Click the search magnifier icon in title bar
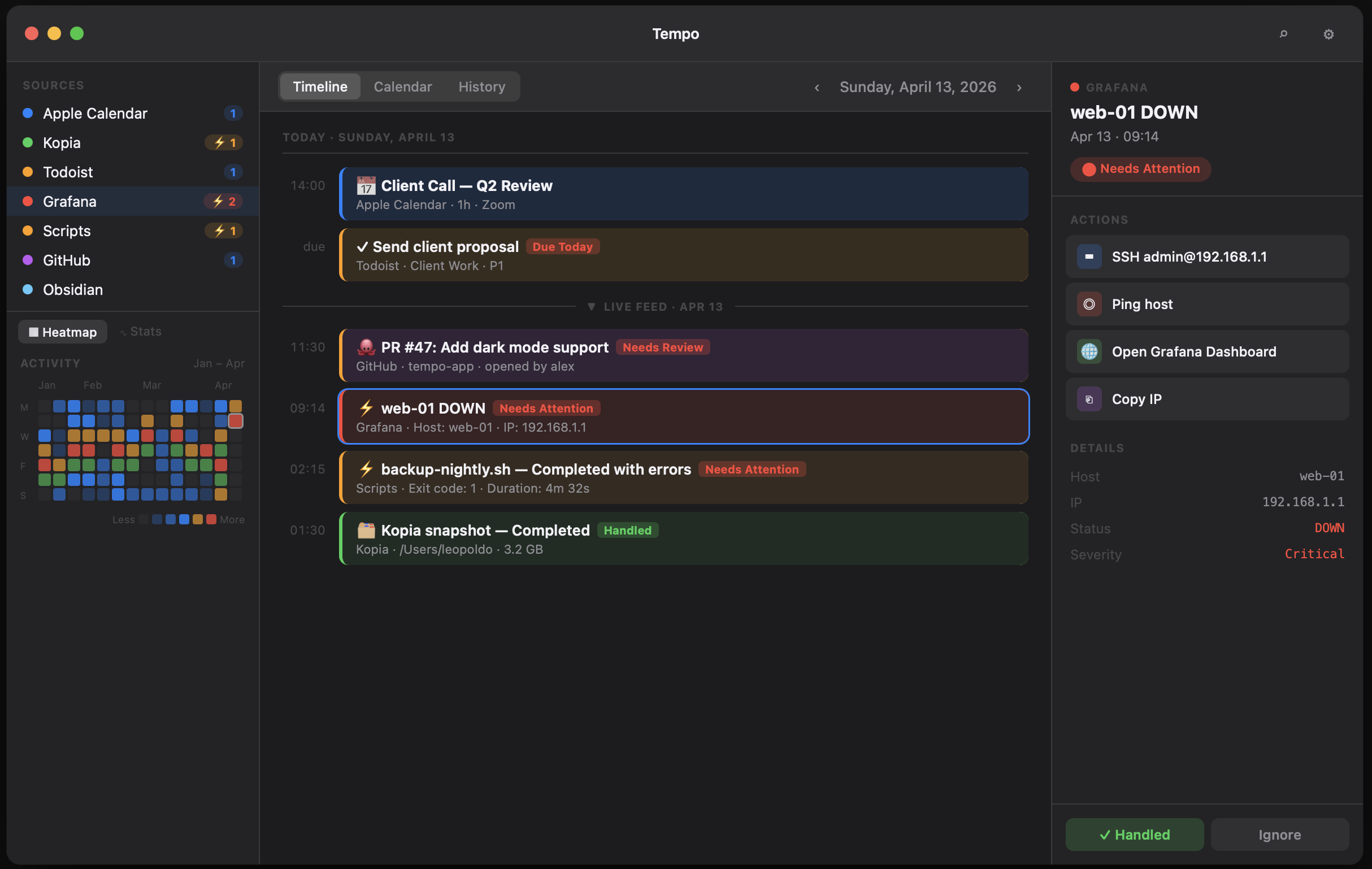Image resolution: width=1372 pixels, height=869 pixels. [1283, 34]
